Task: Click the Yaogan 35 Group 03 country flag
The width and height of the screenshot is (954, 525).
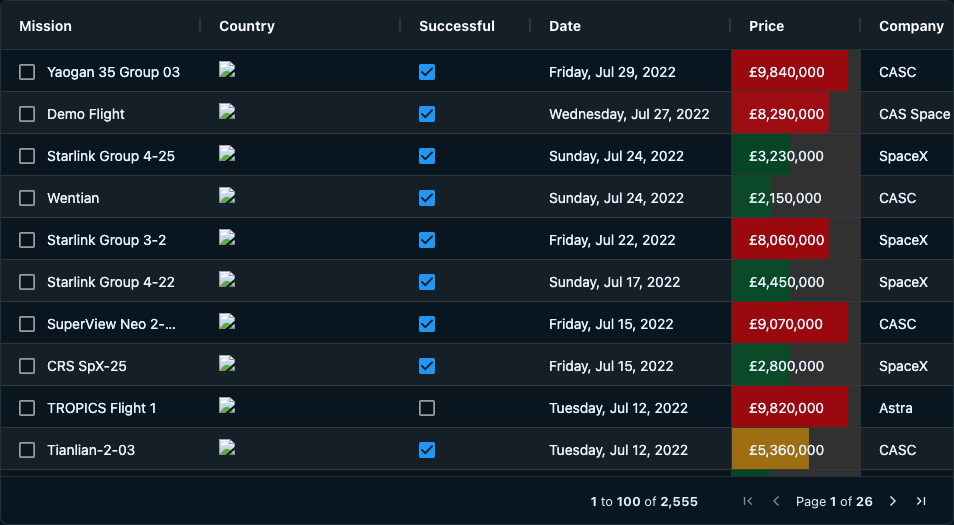Action: [x=227, y=71]
